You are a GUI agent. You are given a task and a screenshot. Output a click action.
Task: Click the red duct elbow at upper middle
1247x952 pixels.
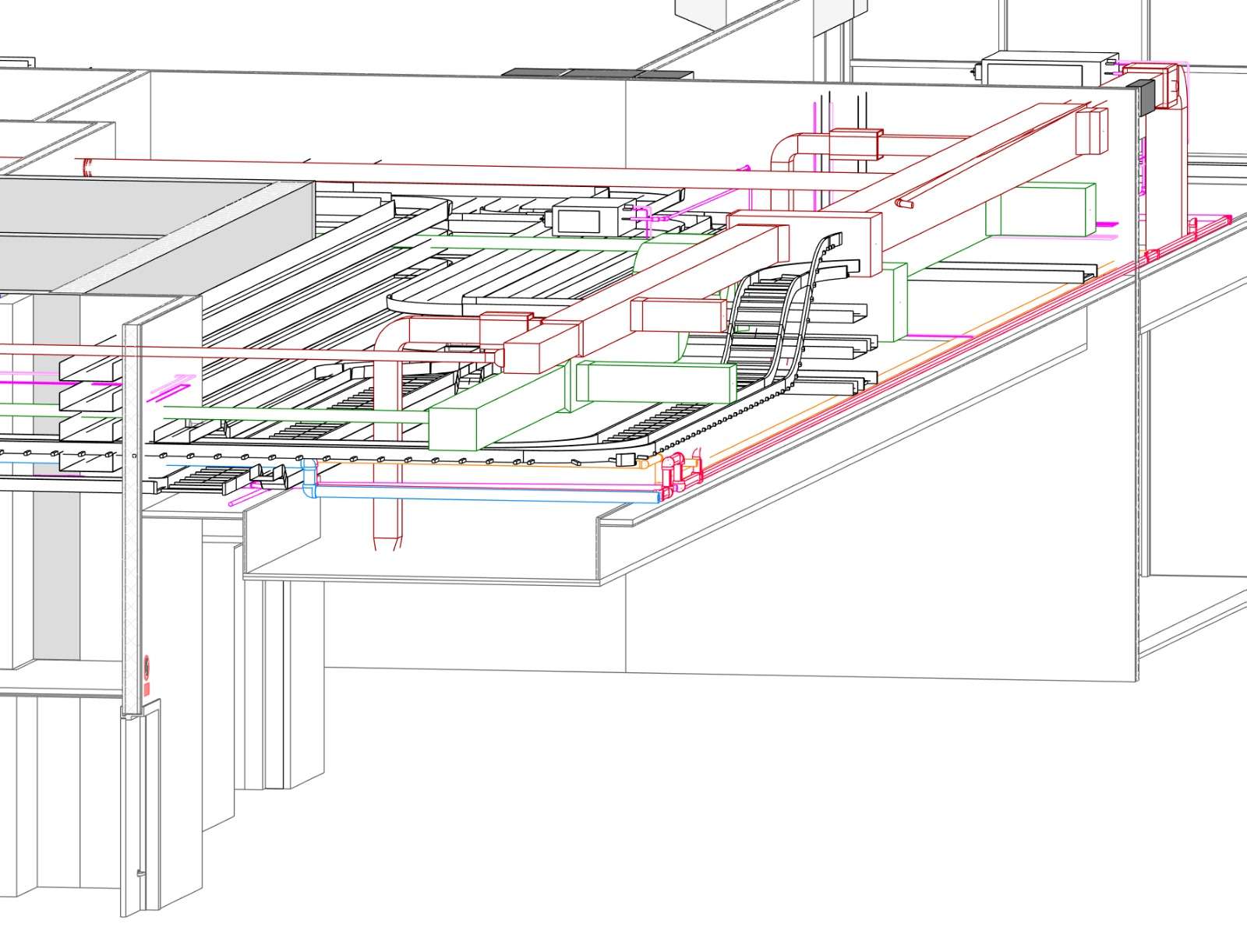coord(786,150)
